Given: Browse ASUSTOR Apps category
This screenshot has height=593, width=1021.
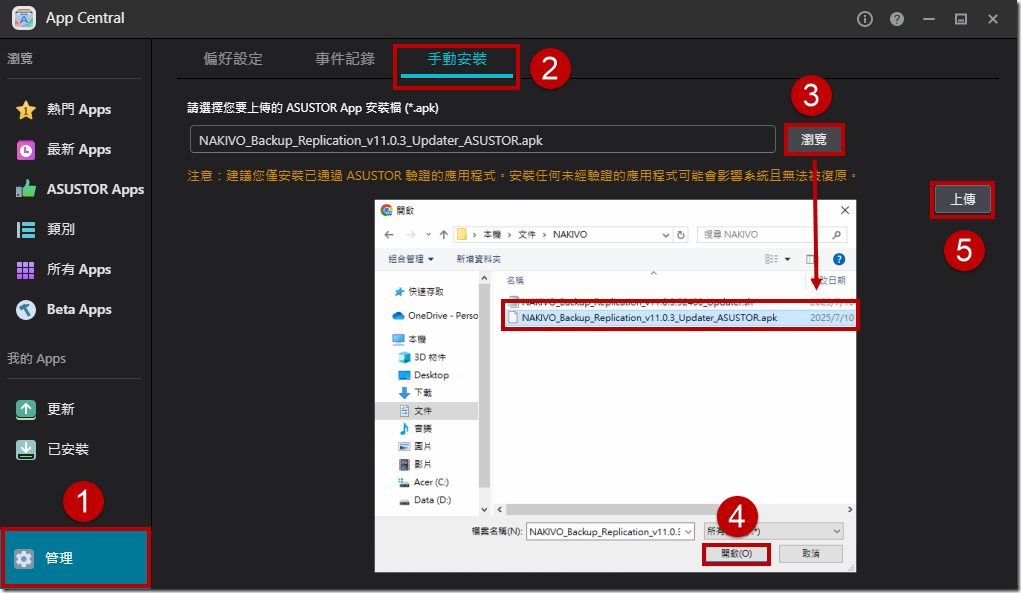Looking at the screenshot, I should click(79, 189).
